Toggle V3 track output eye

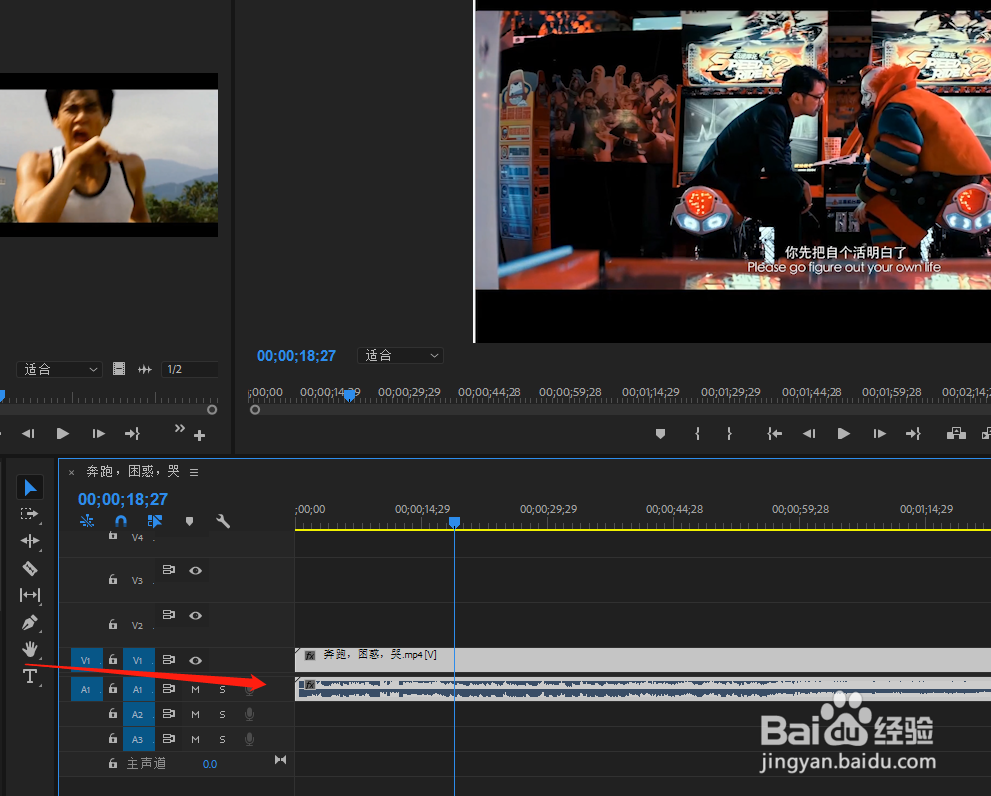point(196,570)
